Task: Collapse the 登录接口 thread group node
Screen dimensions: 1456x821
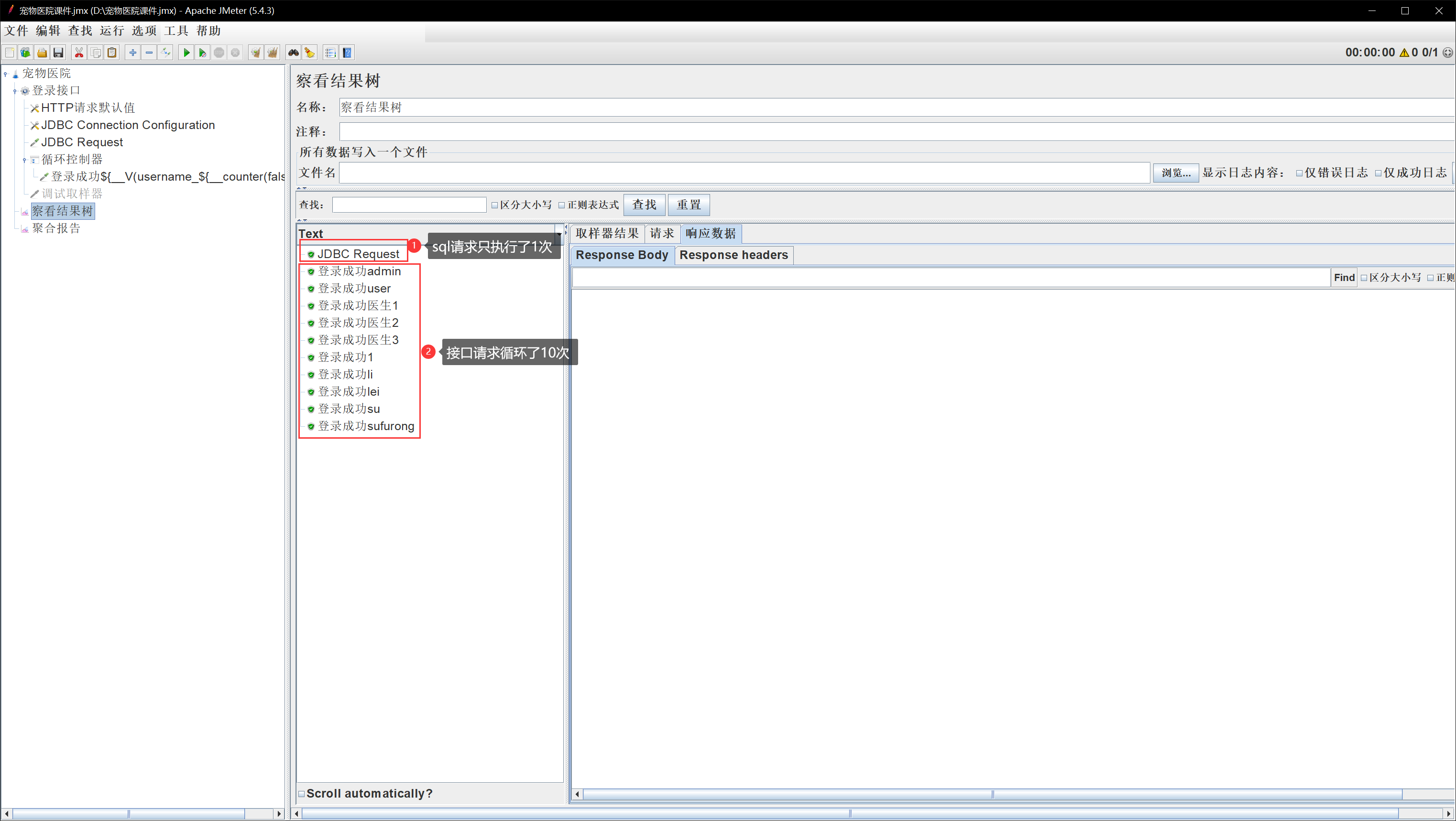Action: [15, 91]
